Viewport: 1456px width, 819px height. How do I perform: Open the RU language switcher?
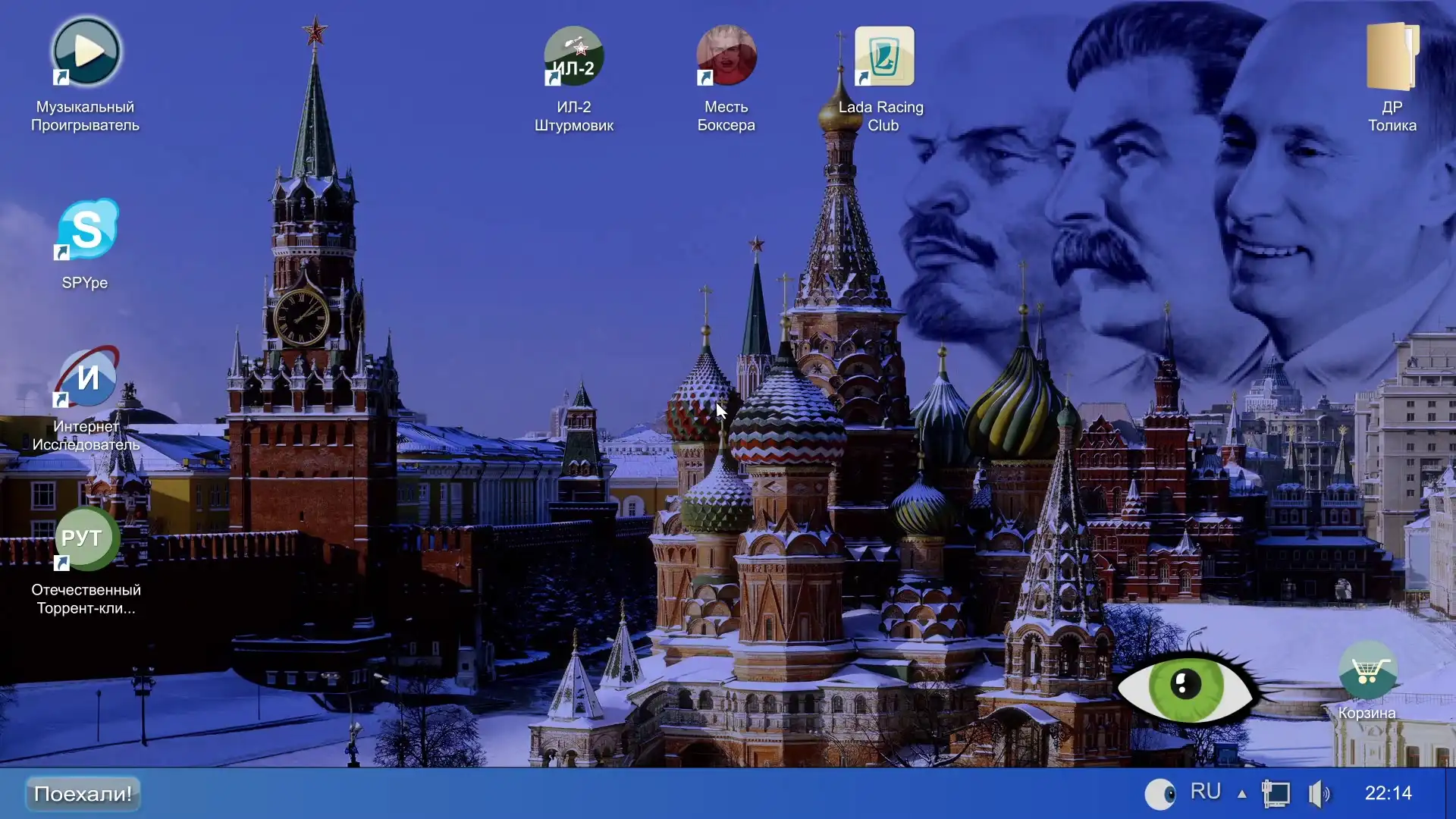pos(1205,792)
